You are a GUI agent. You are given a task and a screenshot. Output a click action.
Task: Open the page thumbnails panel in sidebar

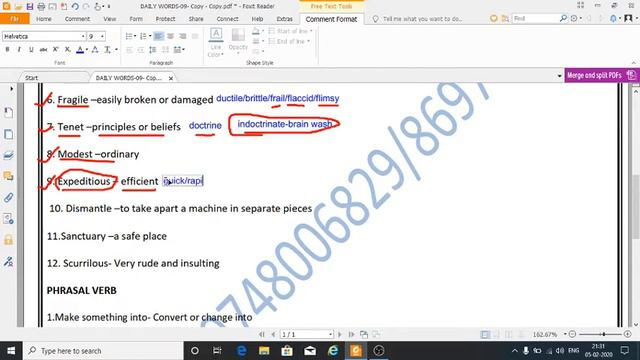[x=9, y=134]
